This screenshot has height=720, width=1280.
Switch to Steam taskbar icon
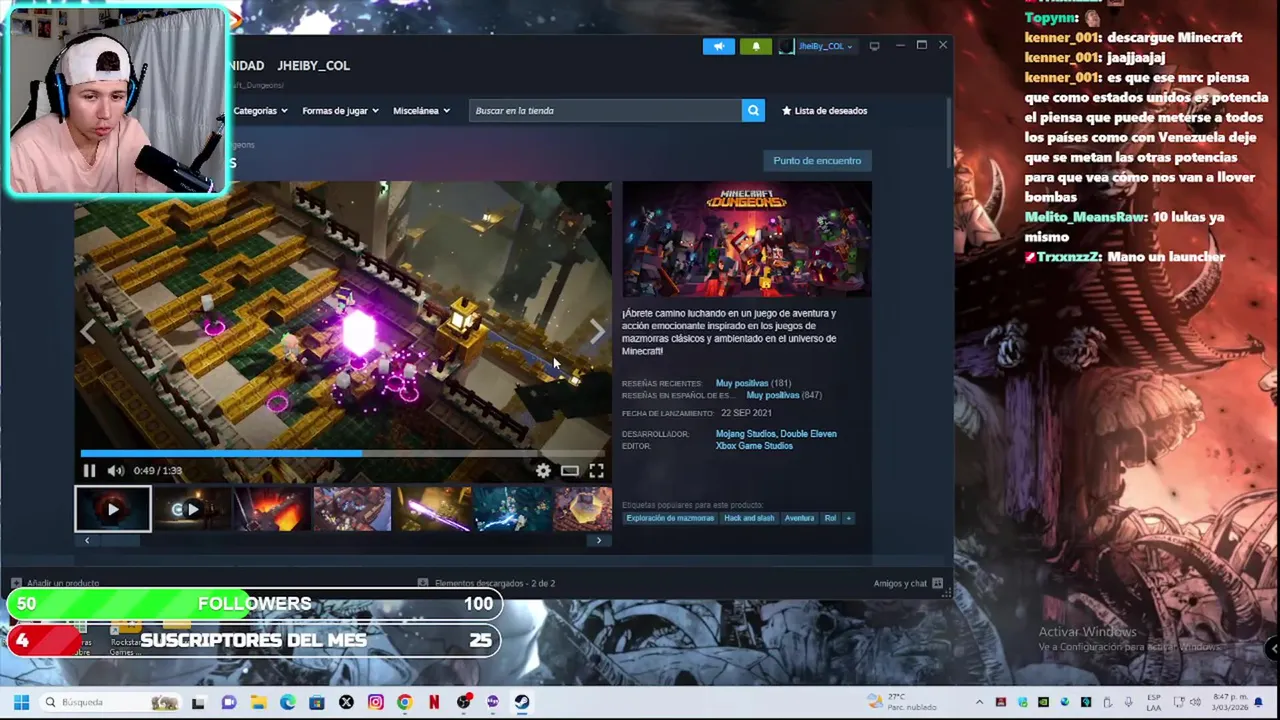coord(521,702)
